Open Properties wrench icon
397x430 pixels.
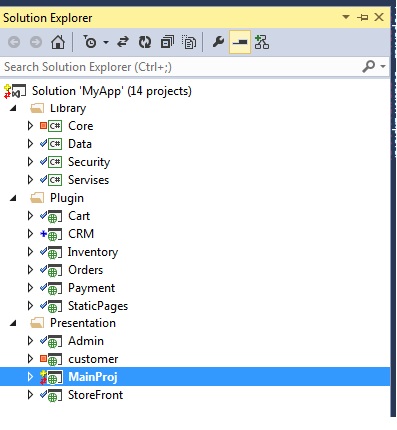(218, 42)
